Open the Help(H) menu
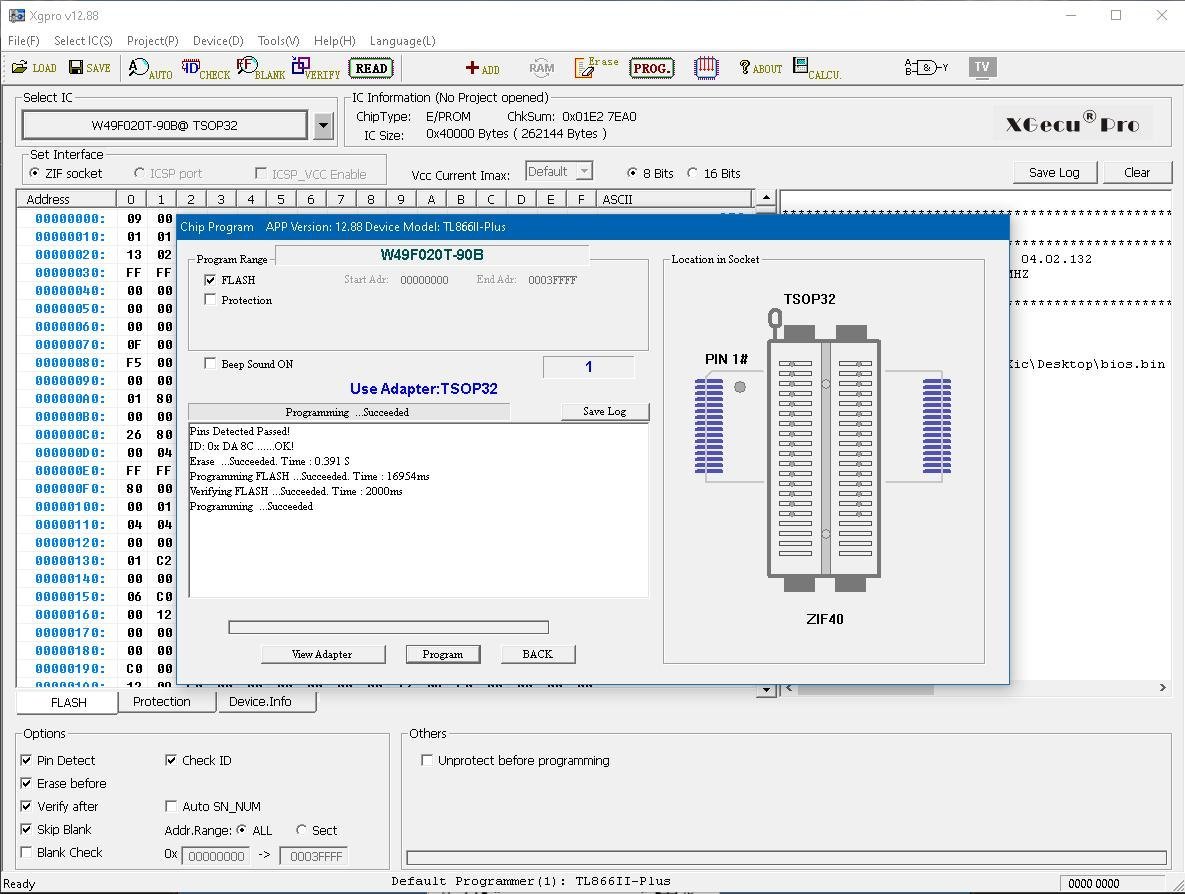Viewport: 1185px width, 894px height. (335, 41)
